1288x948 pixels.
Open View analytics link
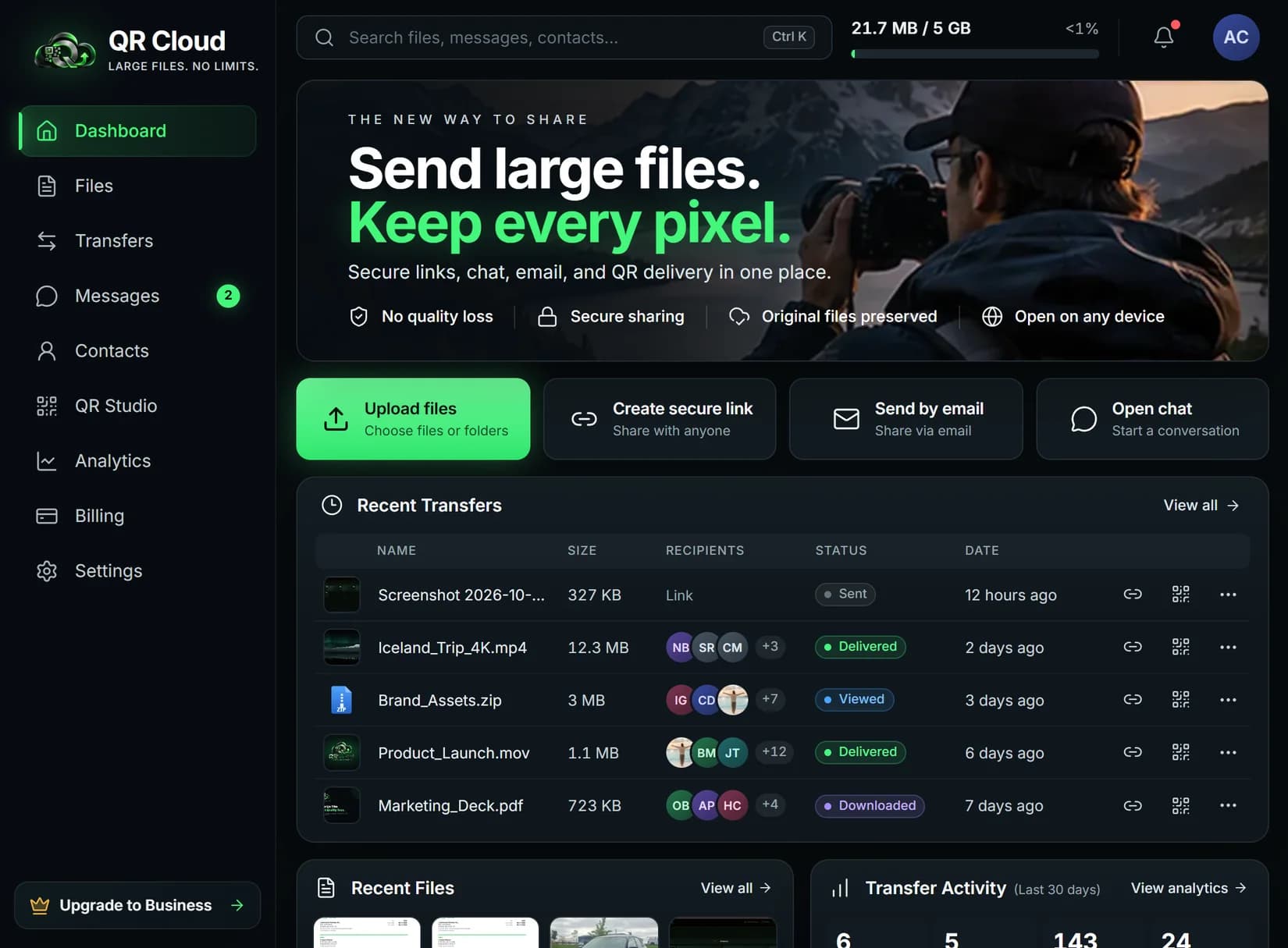[1188, 888]
